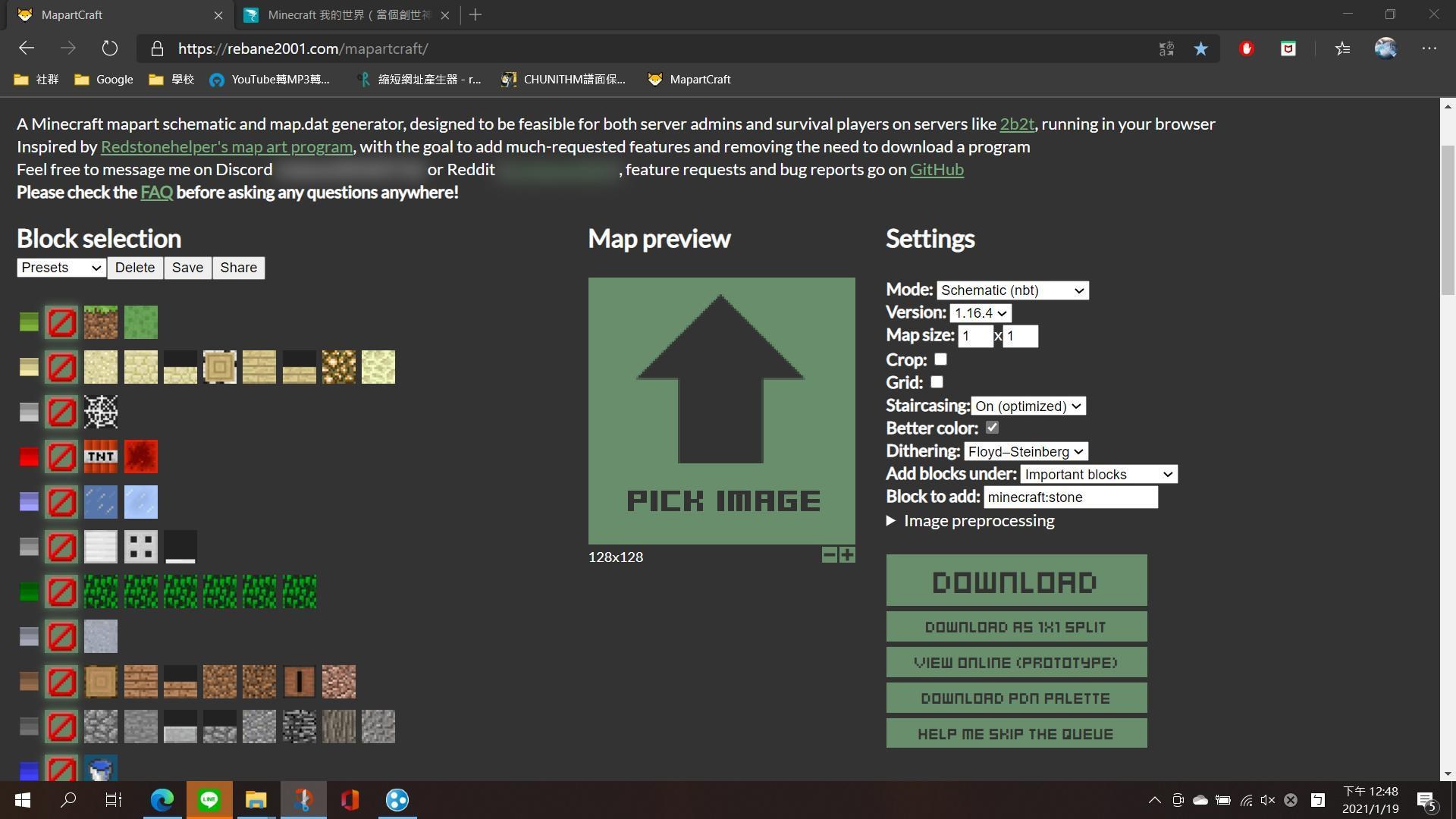Open the MapartCraft bookmark

coord(689,80)
